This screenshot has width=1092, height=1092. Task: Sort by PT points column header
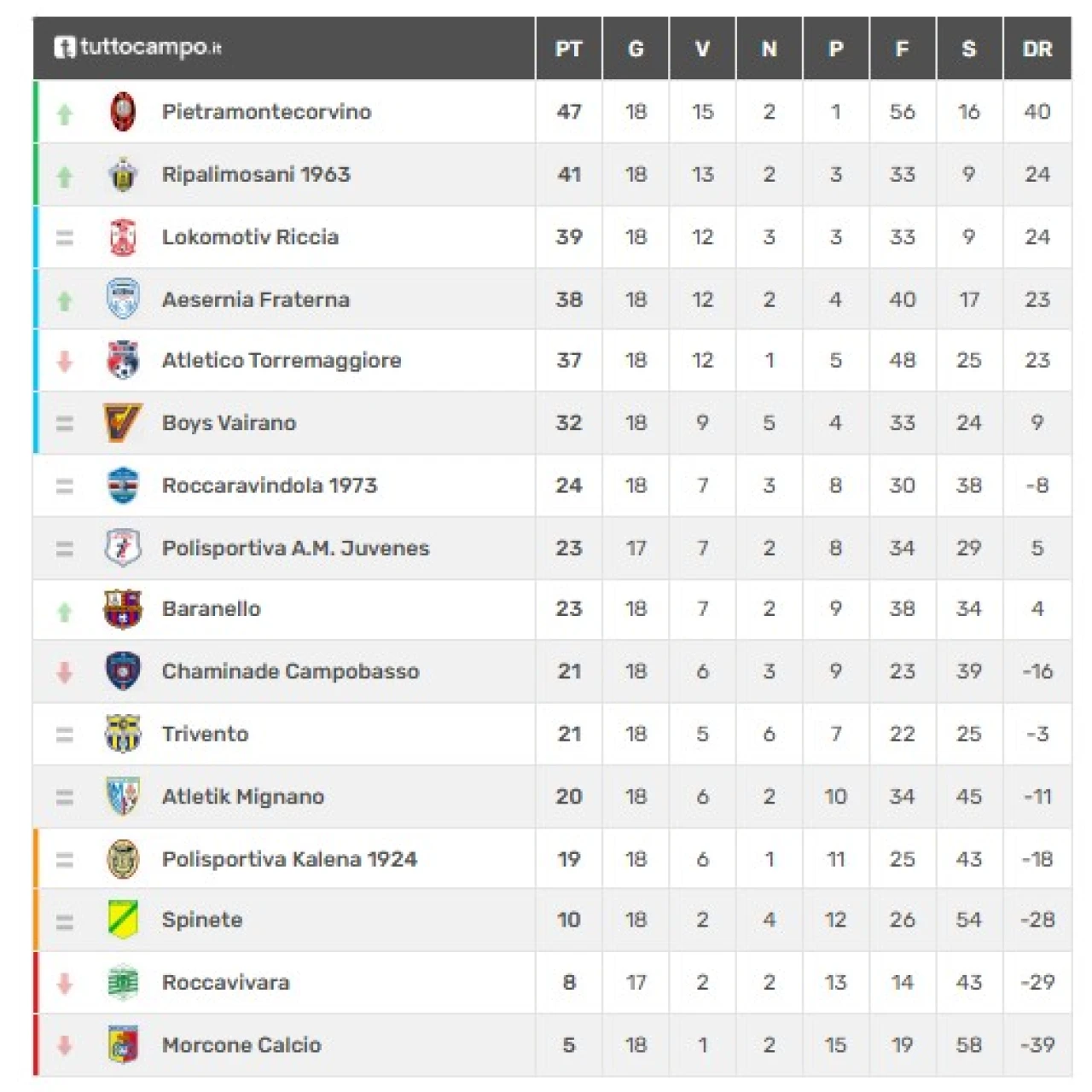coord(568,49)
